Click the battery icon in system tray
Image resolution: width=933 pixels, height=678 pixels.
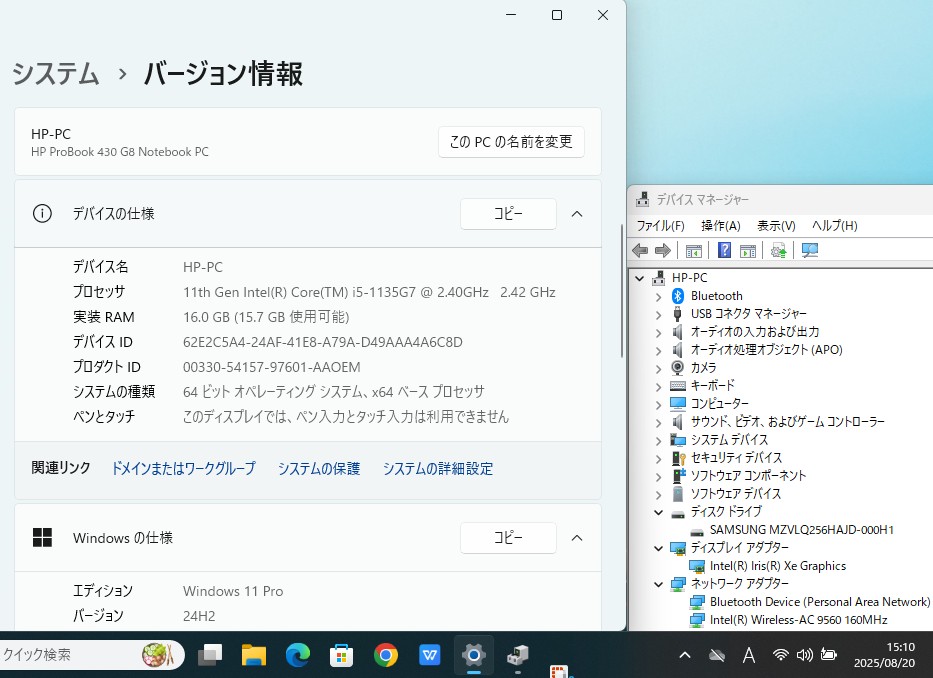(829, 655)
